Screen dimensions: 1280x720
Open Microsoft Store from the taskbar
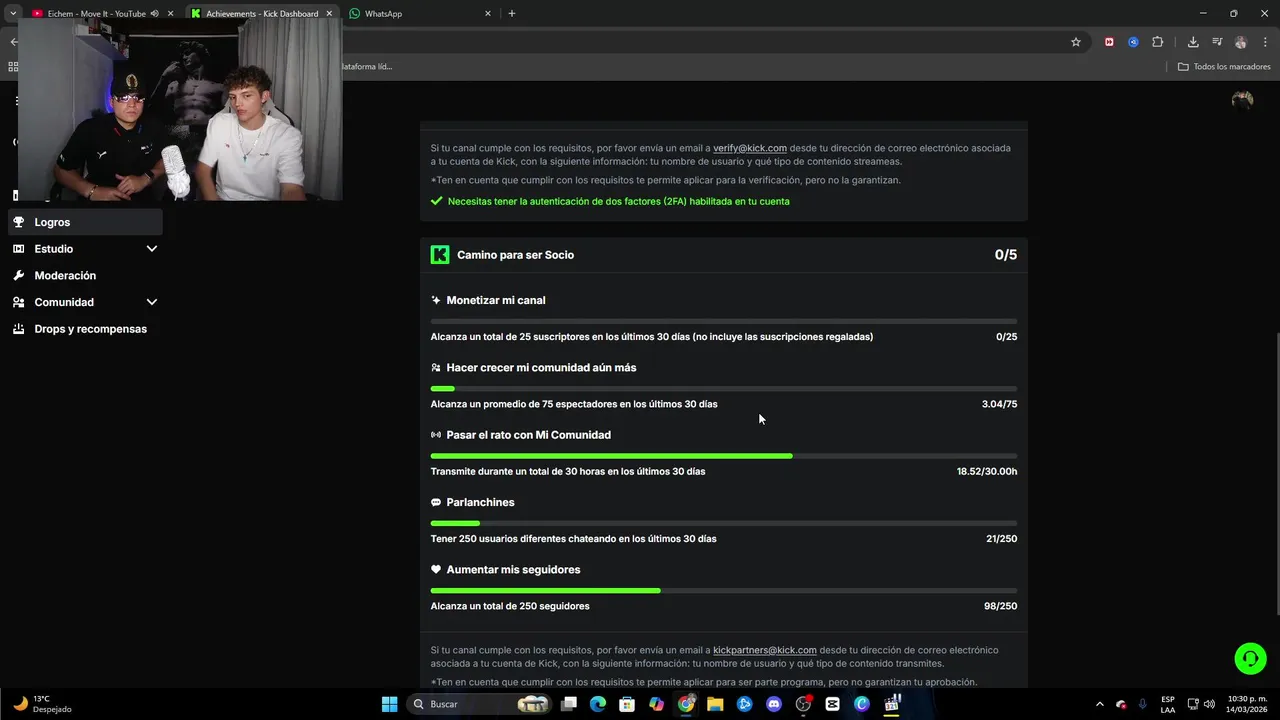pos(627,704)
